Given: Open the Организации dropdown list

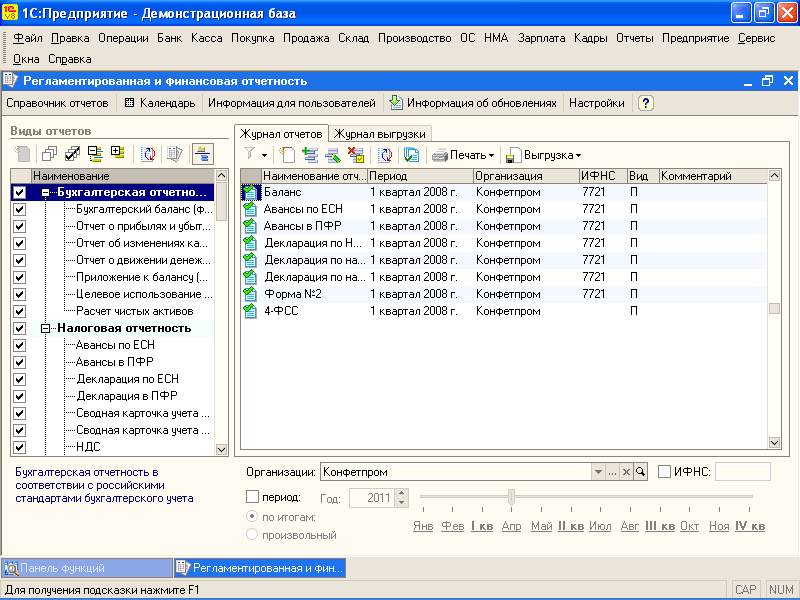Looking at the screenshot, I should coord(598,472).
